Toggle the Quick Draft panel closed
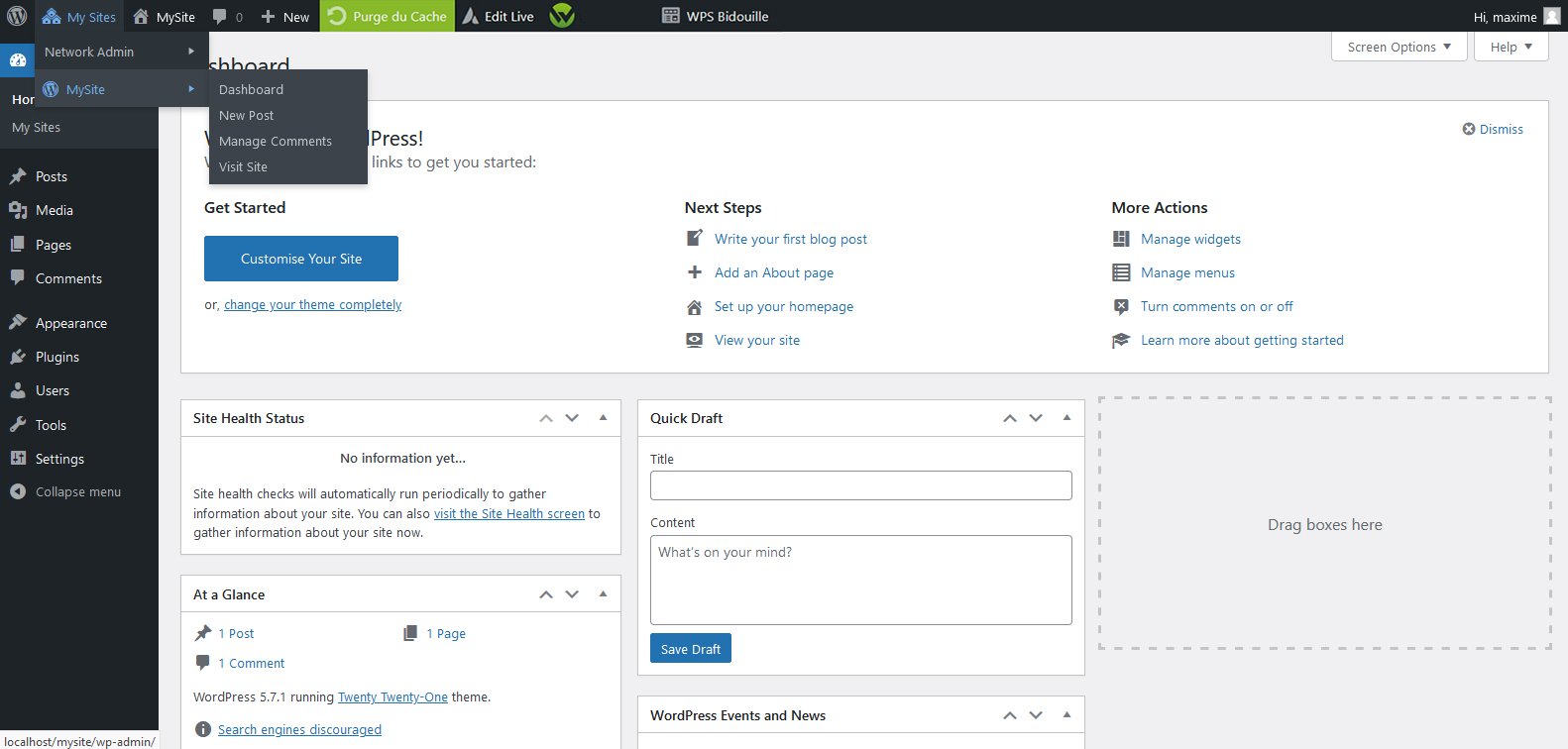Screen dimensions: 1568x749 point(1066,418)
